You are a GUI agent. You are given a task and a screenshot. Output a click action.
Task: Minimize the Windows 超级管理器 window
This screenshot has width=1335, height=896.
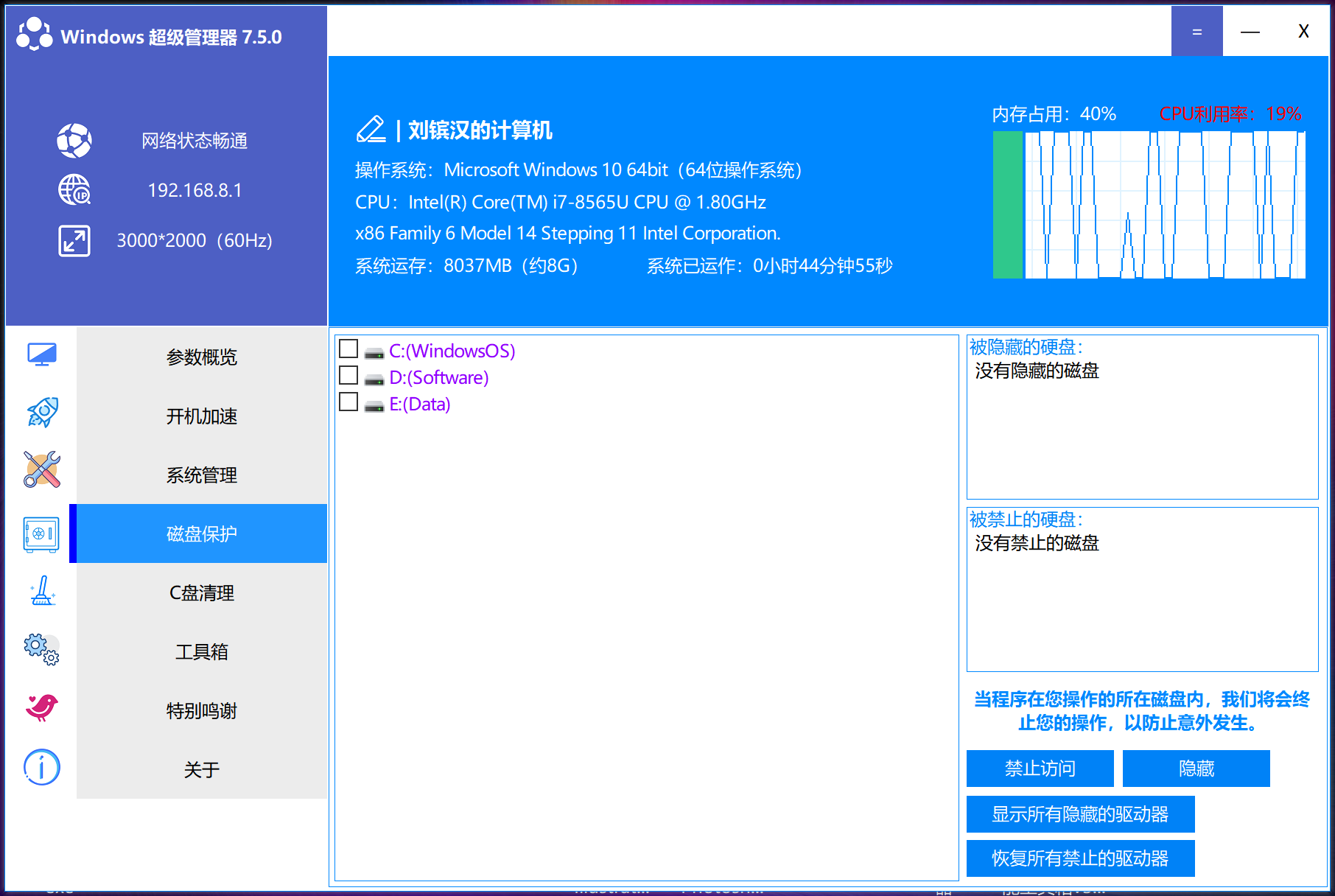[x=1250, y=31]
